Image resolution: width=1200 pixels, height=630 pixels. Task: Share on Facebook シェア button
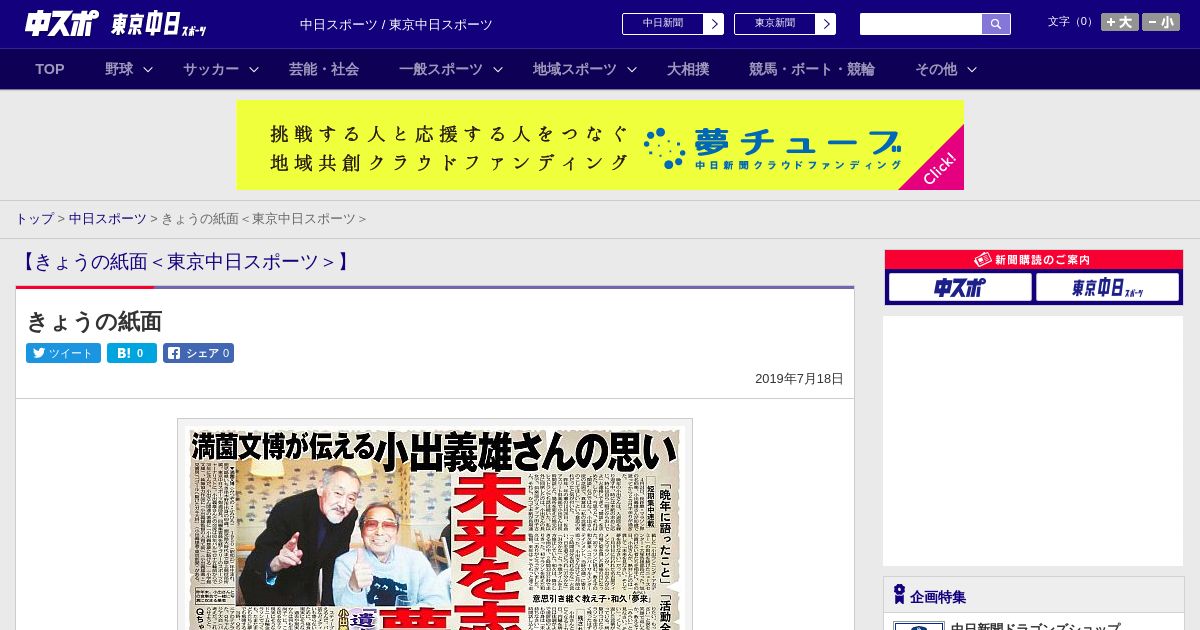coord(198,353)
